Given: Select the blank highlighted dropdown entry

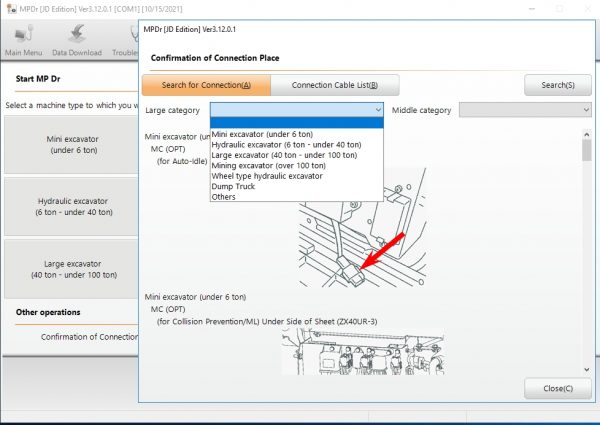Looking at the screenshot, I should pos(297,123).
